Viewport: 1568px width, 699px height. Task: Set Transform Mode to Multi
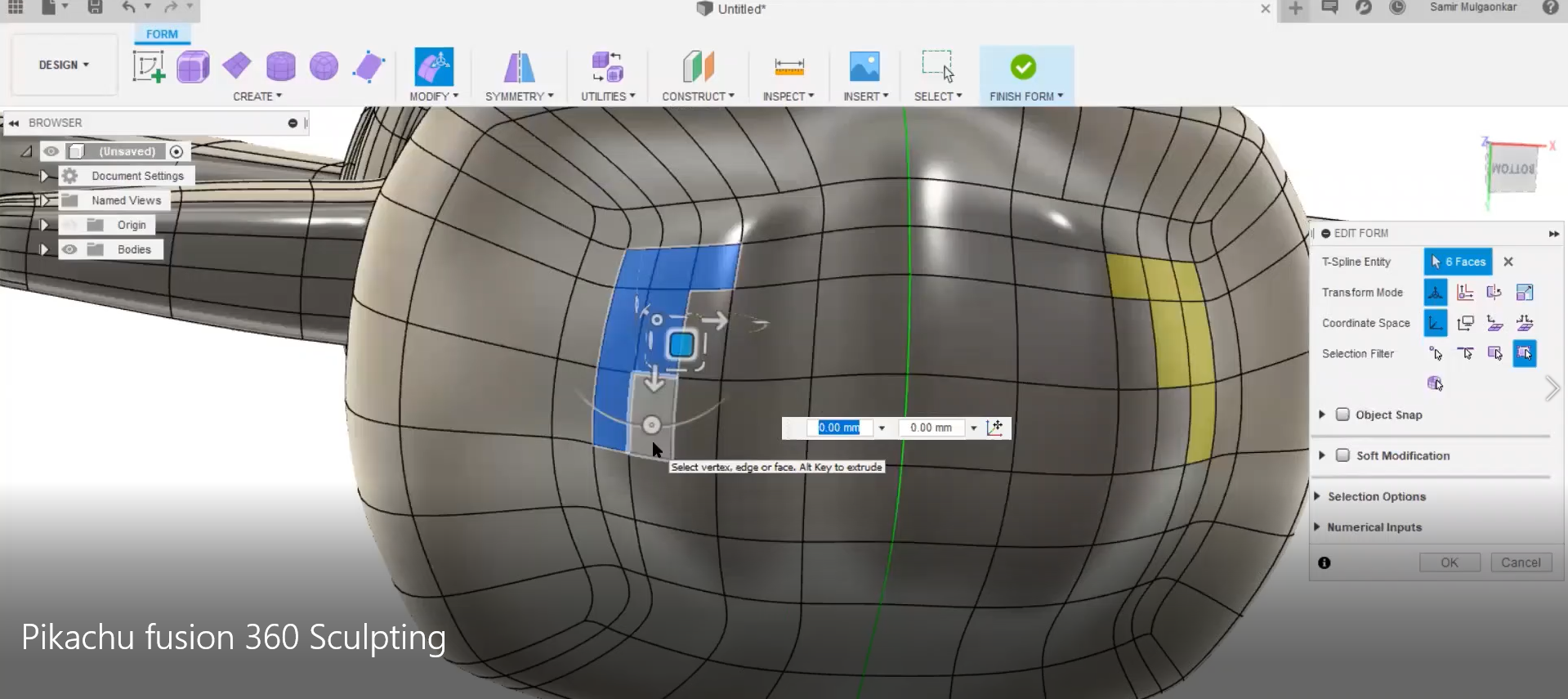coord(1436,292)
